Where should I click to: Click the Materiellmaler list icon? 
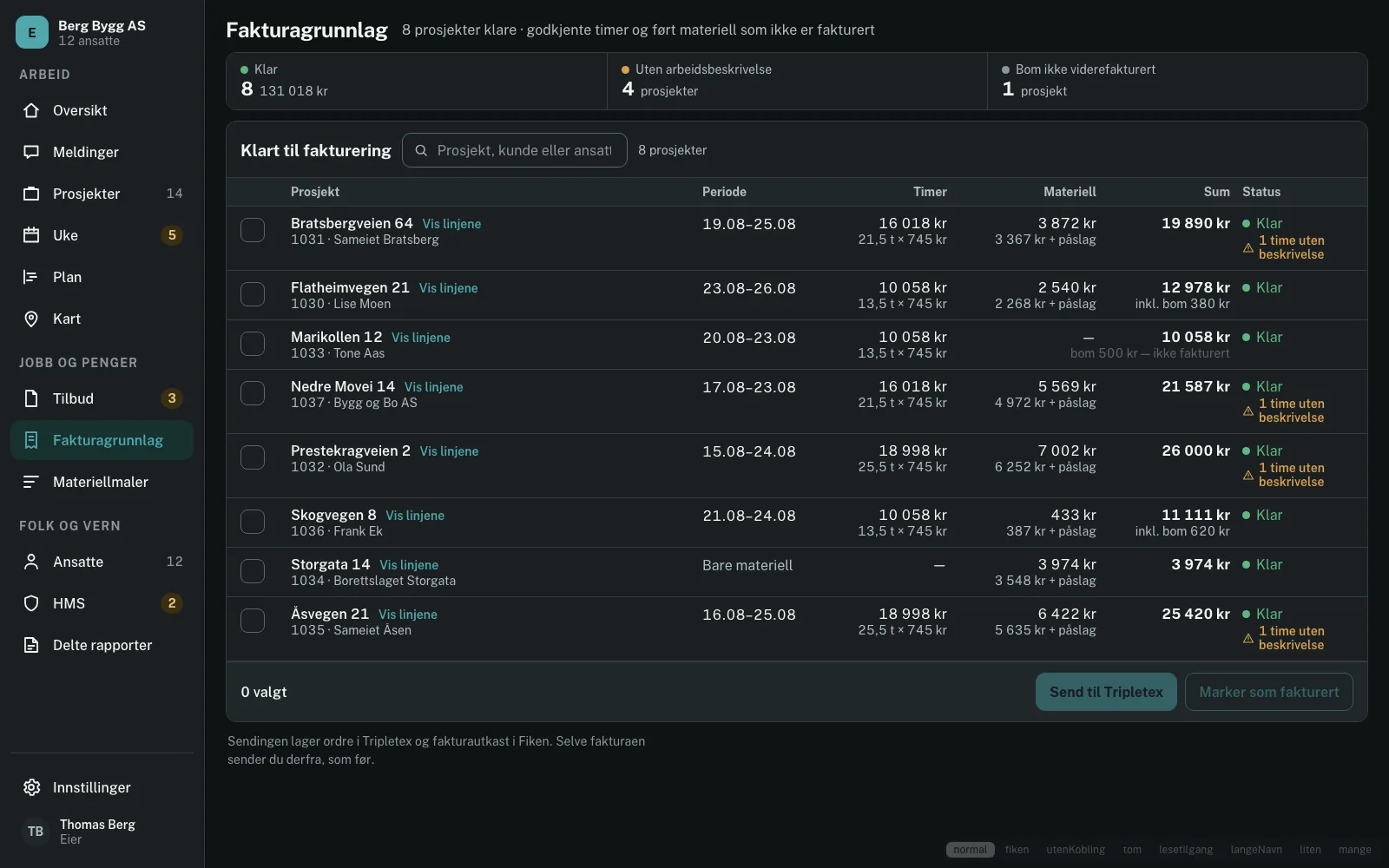[31, 482]
